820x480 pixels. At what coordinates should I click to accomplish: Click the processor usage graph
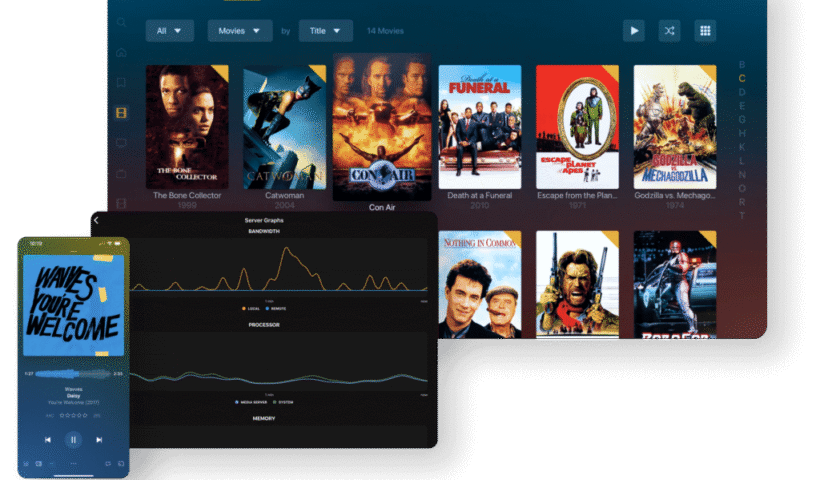click(279, 362)
